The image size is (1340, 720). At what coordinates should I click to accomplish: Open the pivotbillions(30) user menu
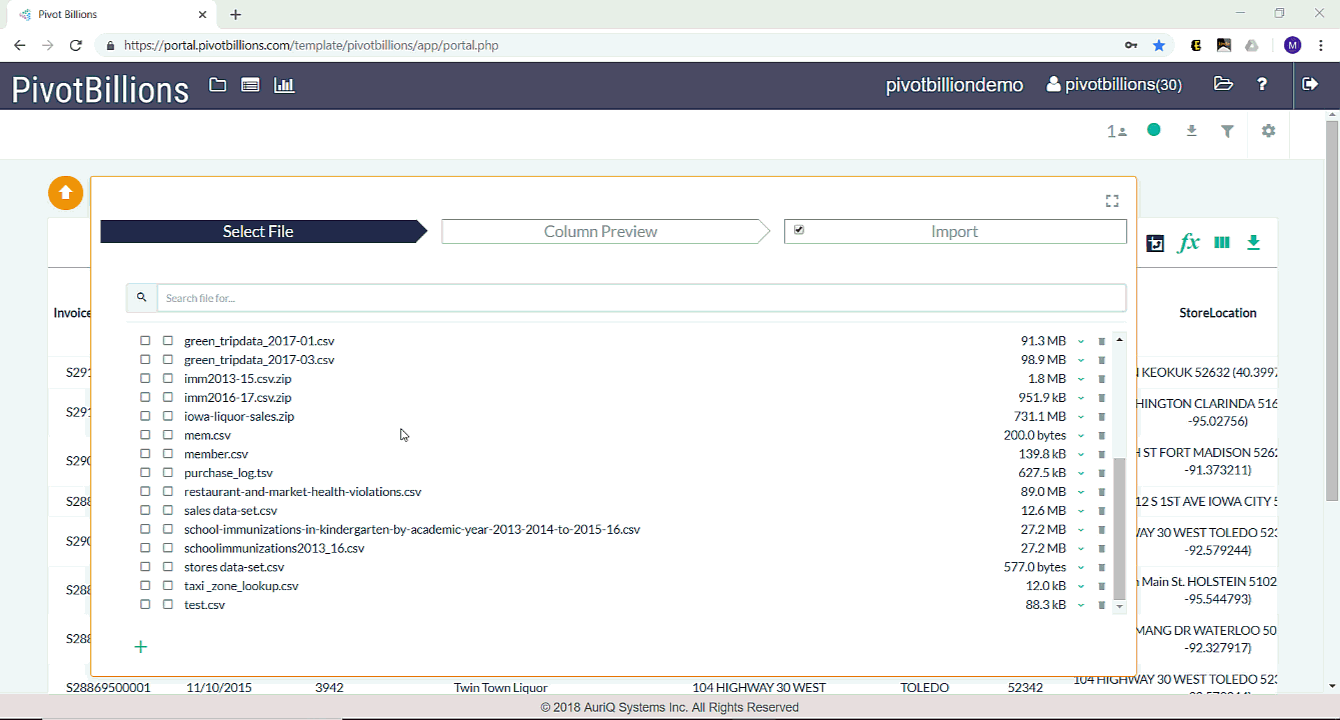coord(1114,85)
